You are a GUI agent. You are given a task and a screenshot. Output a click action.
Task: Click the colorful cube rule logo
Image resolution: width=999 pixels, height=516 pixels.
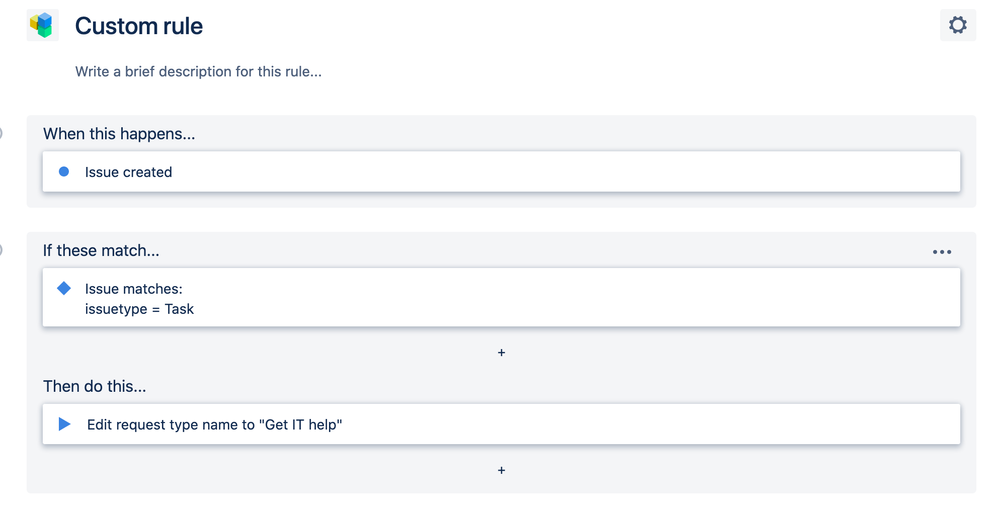click(x=42, y=25)
